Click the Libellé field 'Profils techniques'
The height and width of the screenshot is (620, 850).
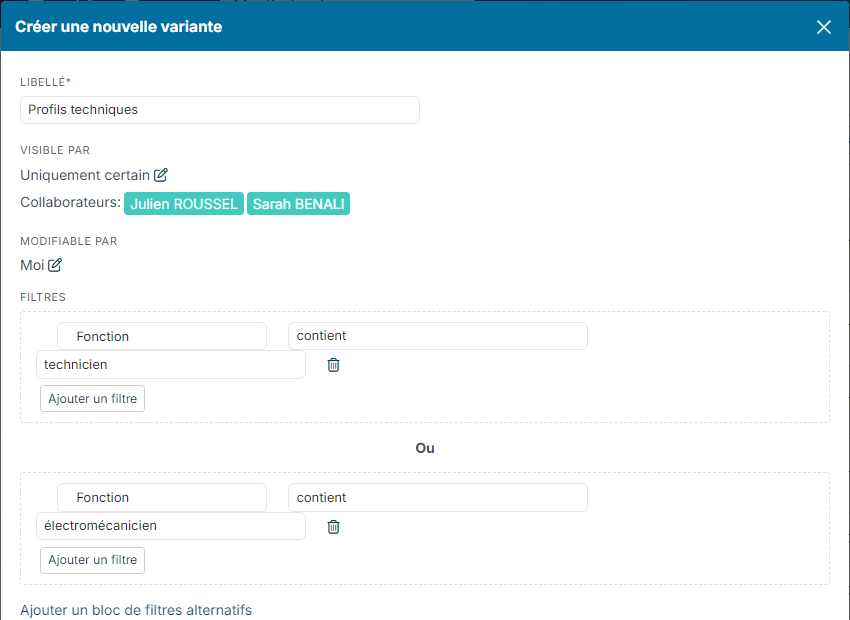[220, 110]
